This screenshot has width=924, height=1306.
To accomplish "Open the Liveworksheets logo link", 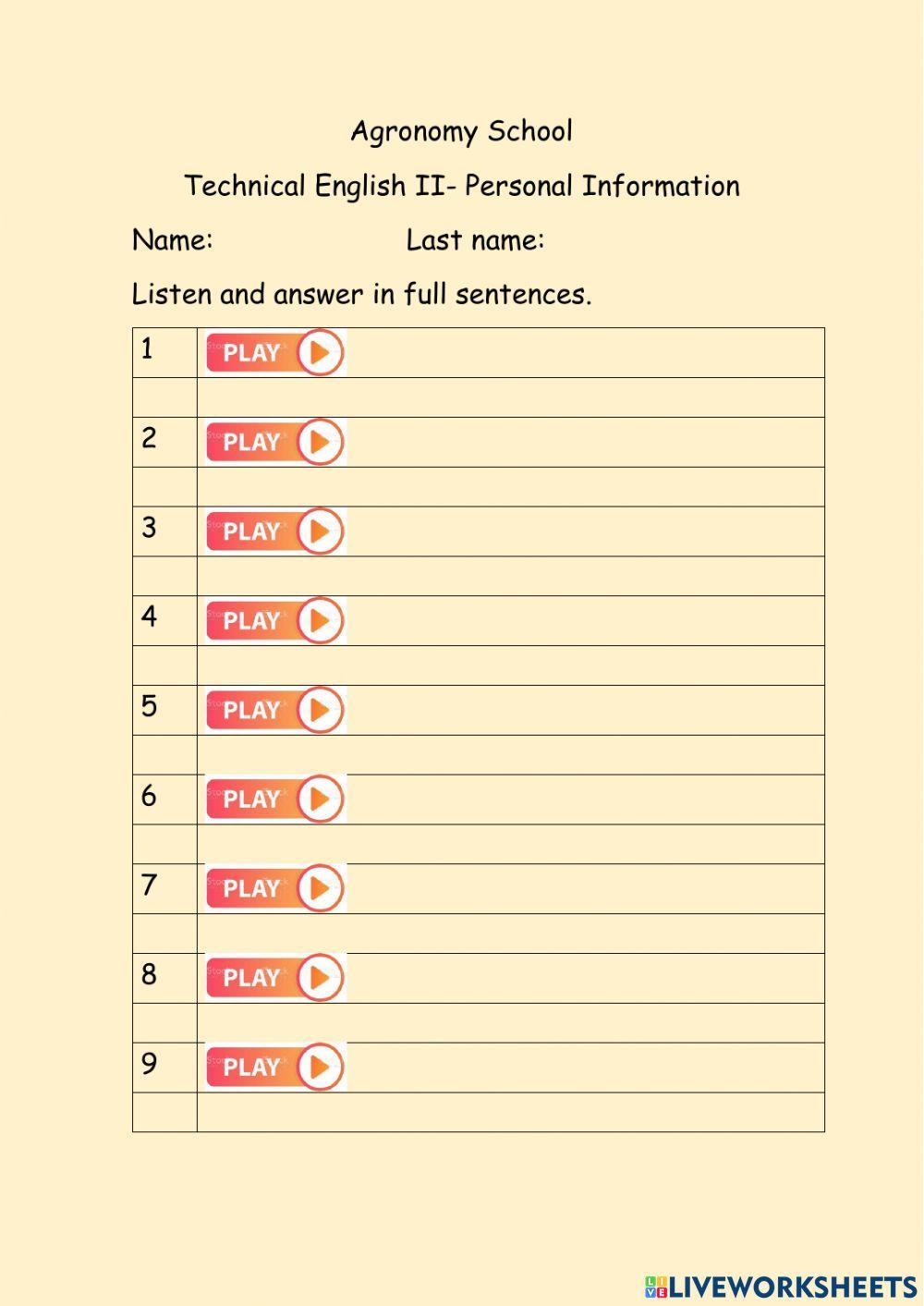I will (781, 1286).
